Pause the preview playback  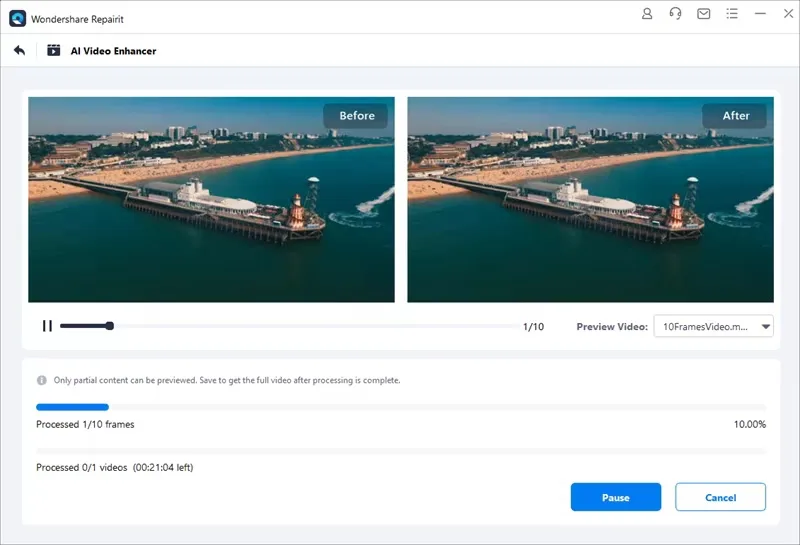47,326
